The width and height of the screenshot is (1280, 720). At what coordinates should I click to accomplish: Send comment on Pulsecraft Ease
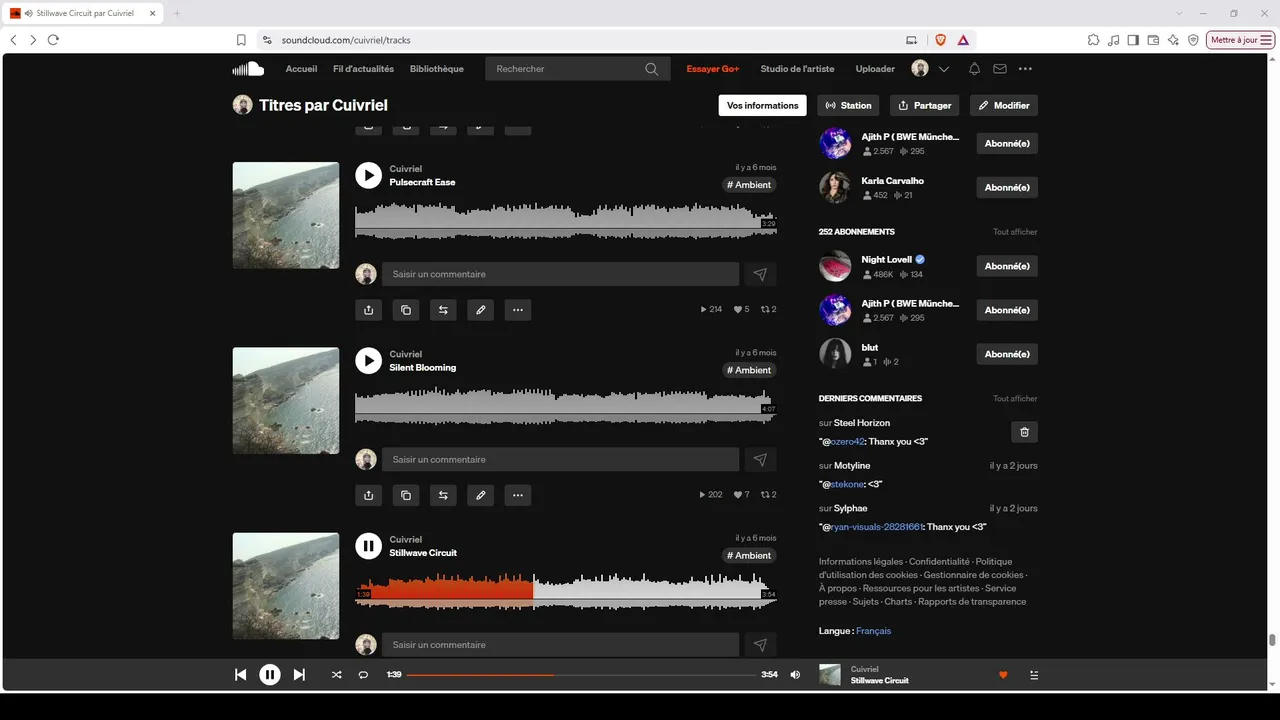pyautogui.click(x=760, y=274)
